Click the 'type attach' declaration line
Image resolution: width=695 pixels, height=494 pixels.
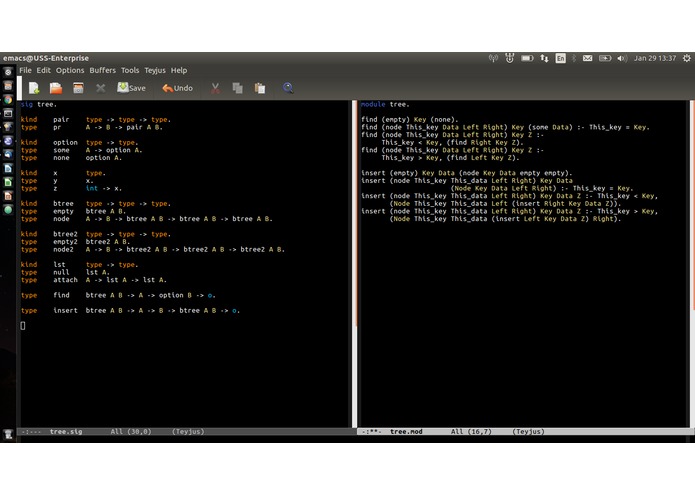(x=94, y=280)
